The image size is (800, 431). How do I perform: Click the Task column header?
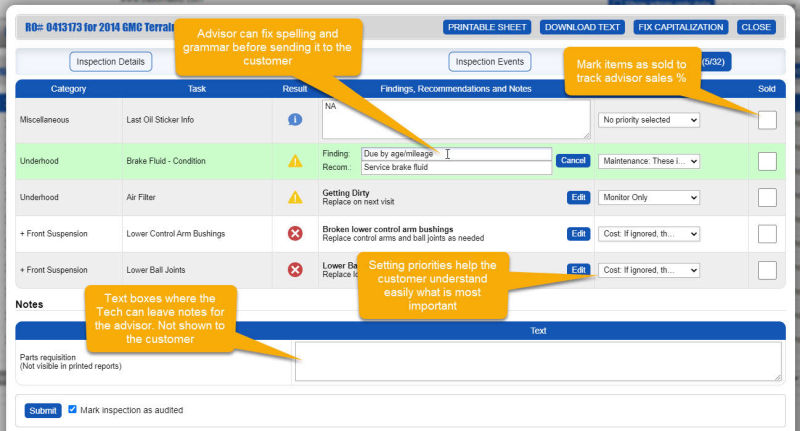(196, 89)
